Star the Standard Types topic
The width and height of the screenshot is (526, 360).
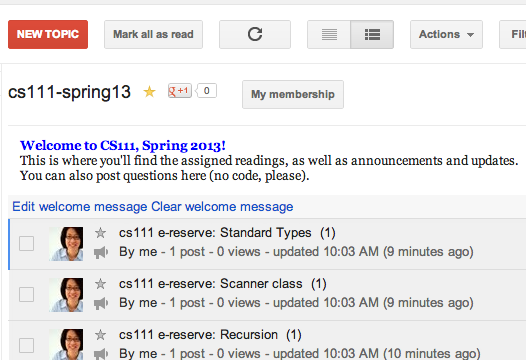pyautogui.click(x=100, y=233)
